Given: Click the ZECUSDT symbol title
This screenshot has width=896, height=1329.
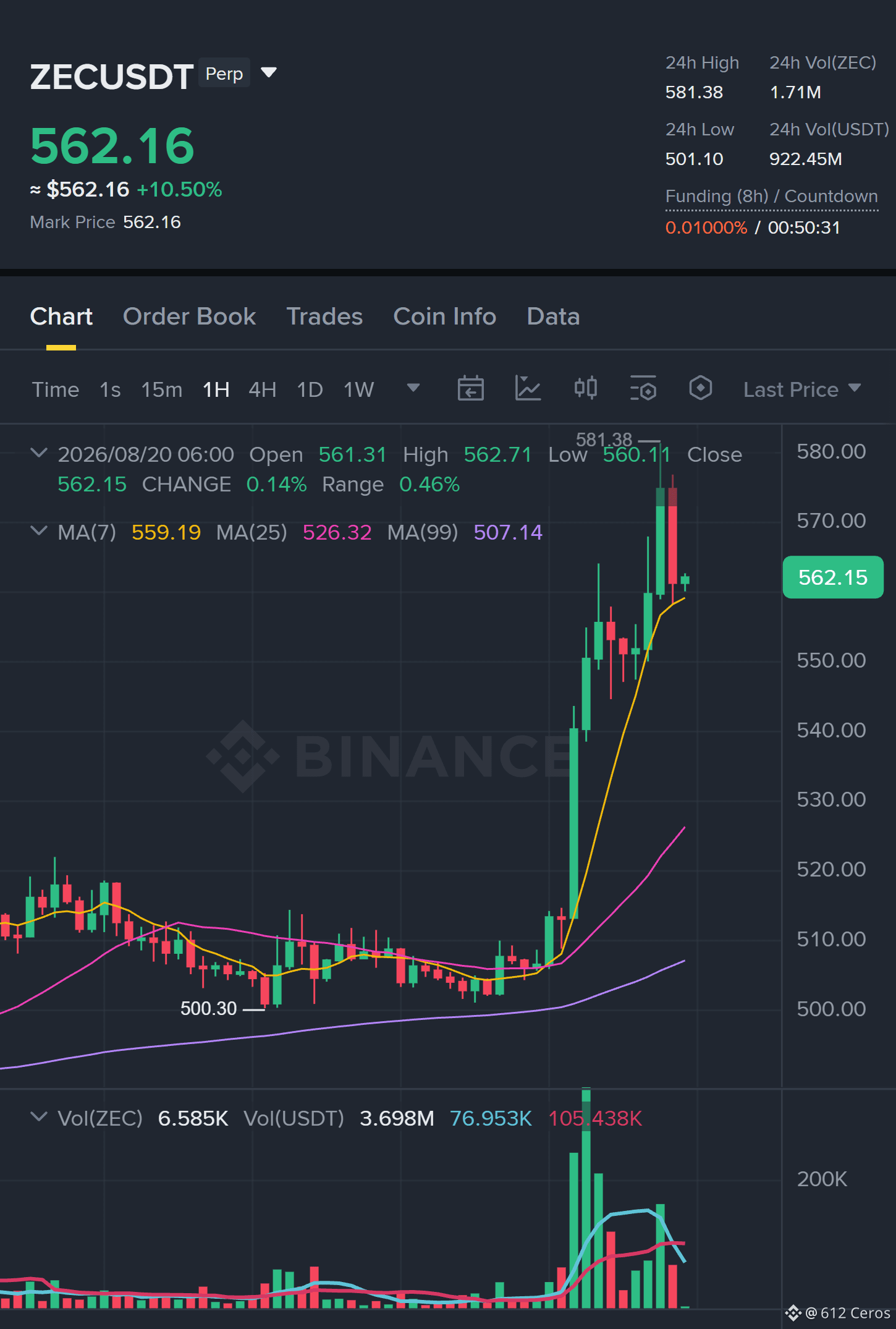Looking at the screenshot, I should 112,77.
